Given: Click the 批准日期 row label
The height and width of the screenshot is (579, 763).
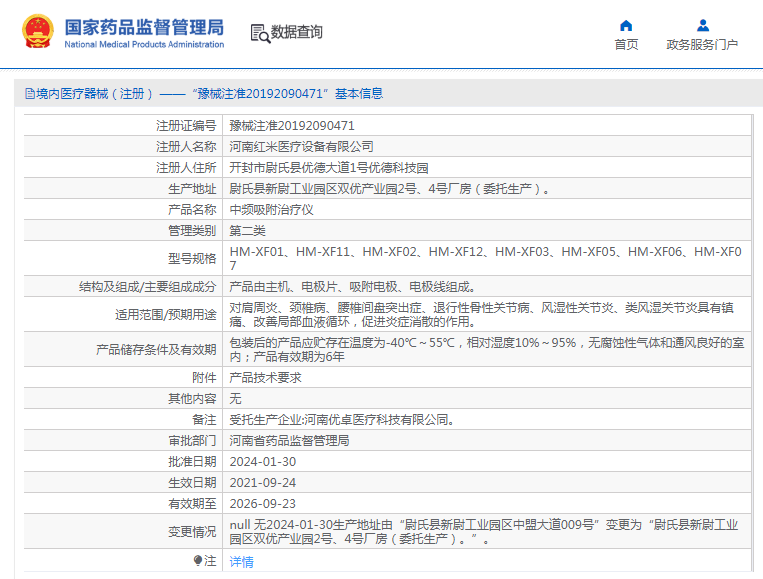Looking at the screenshot, I should [192, 462].
